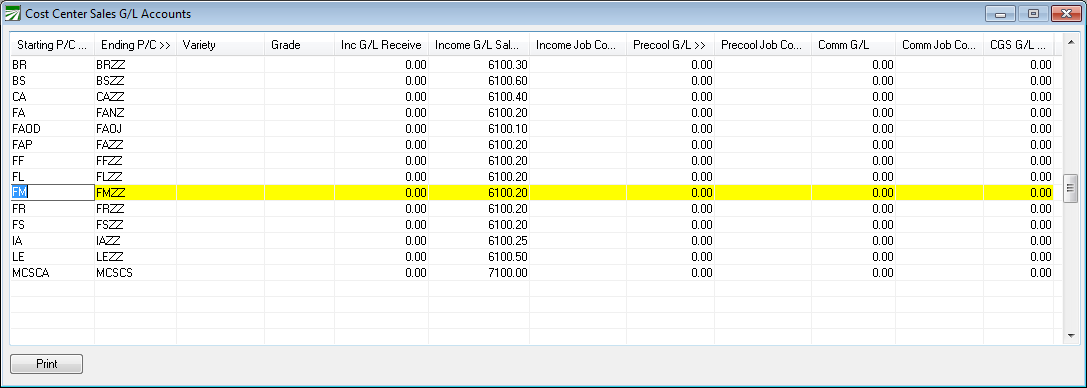1087x388 pixels.
Task: Click the FM starting P/C input field
Action: [52, 193]
